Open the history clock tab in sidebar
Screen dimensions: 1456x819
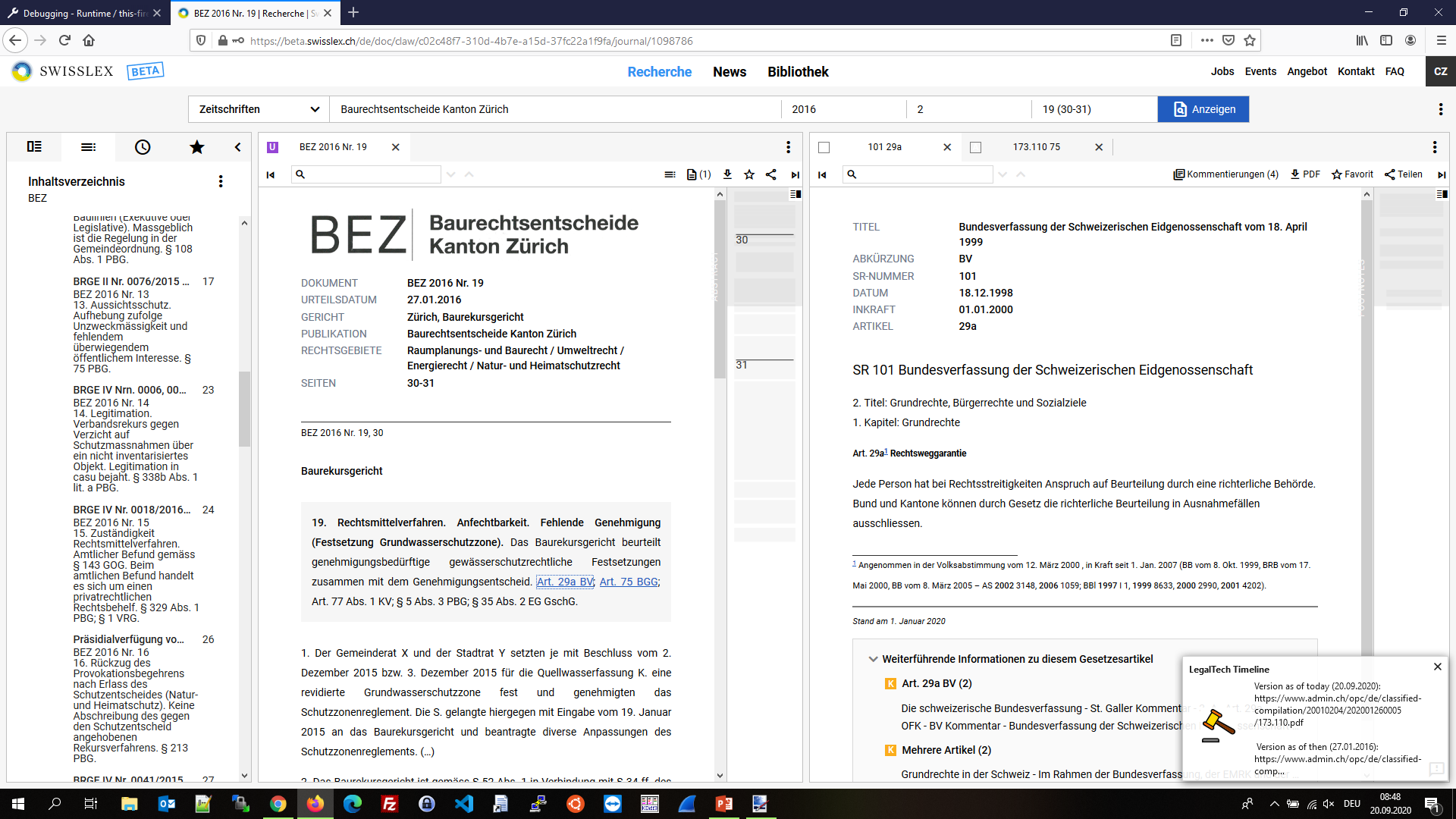point(143,147)
